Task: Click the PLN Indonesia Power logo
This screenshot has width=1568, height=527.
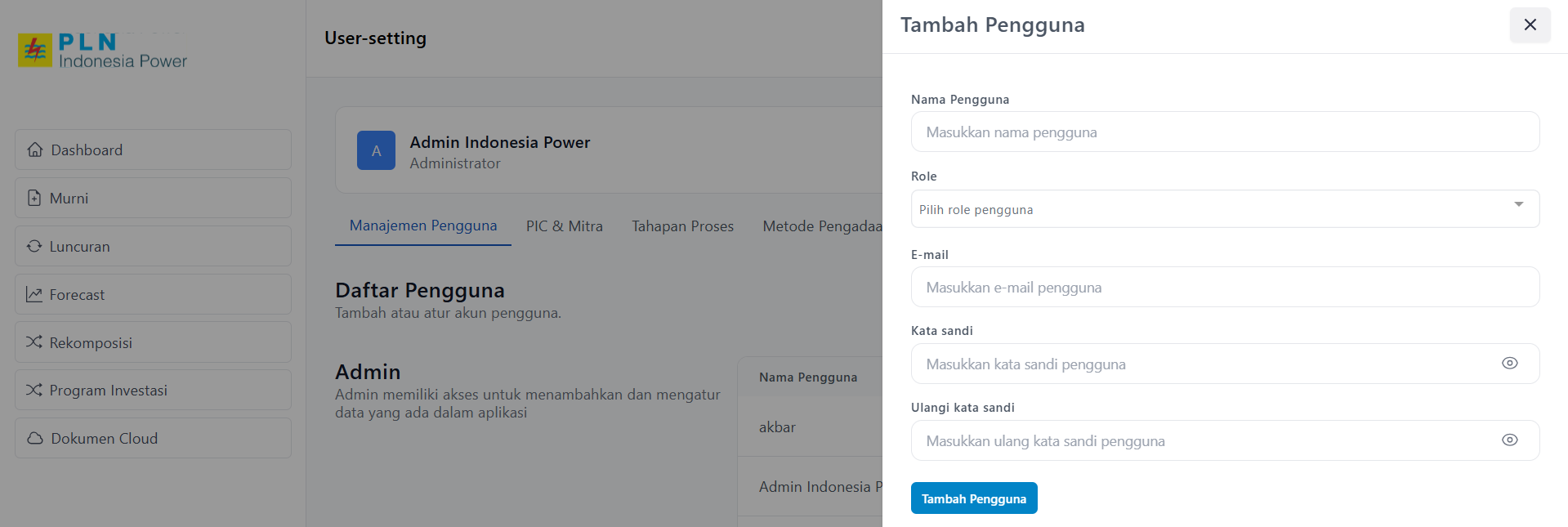Action: point(102,51)
